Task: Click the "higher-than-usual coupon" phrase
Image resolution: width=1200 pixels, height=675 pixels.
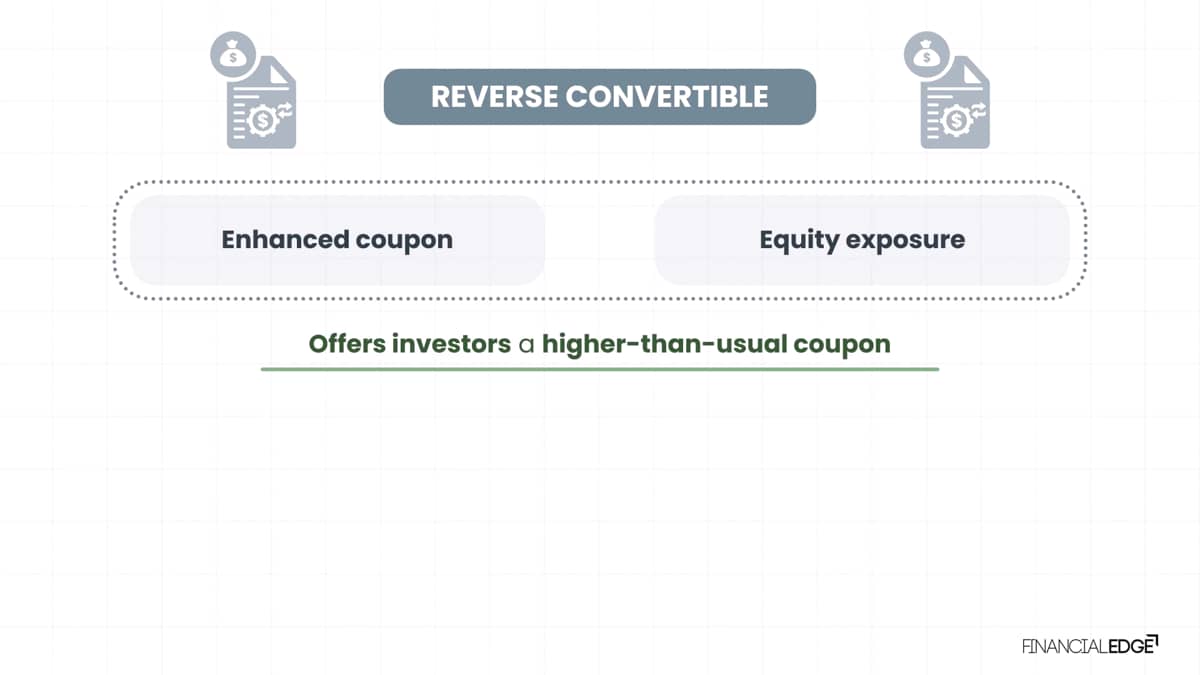Action: click(x=716, y=344)
